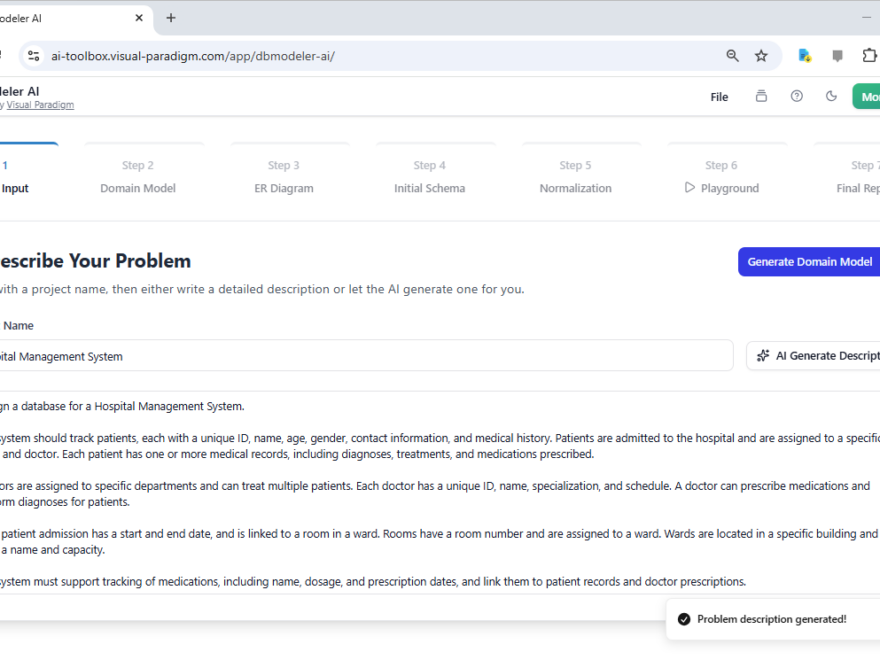Toggle dark mode with the moon icon

(831, 96)
